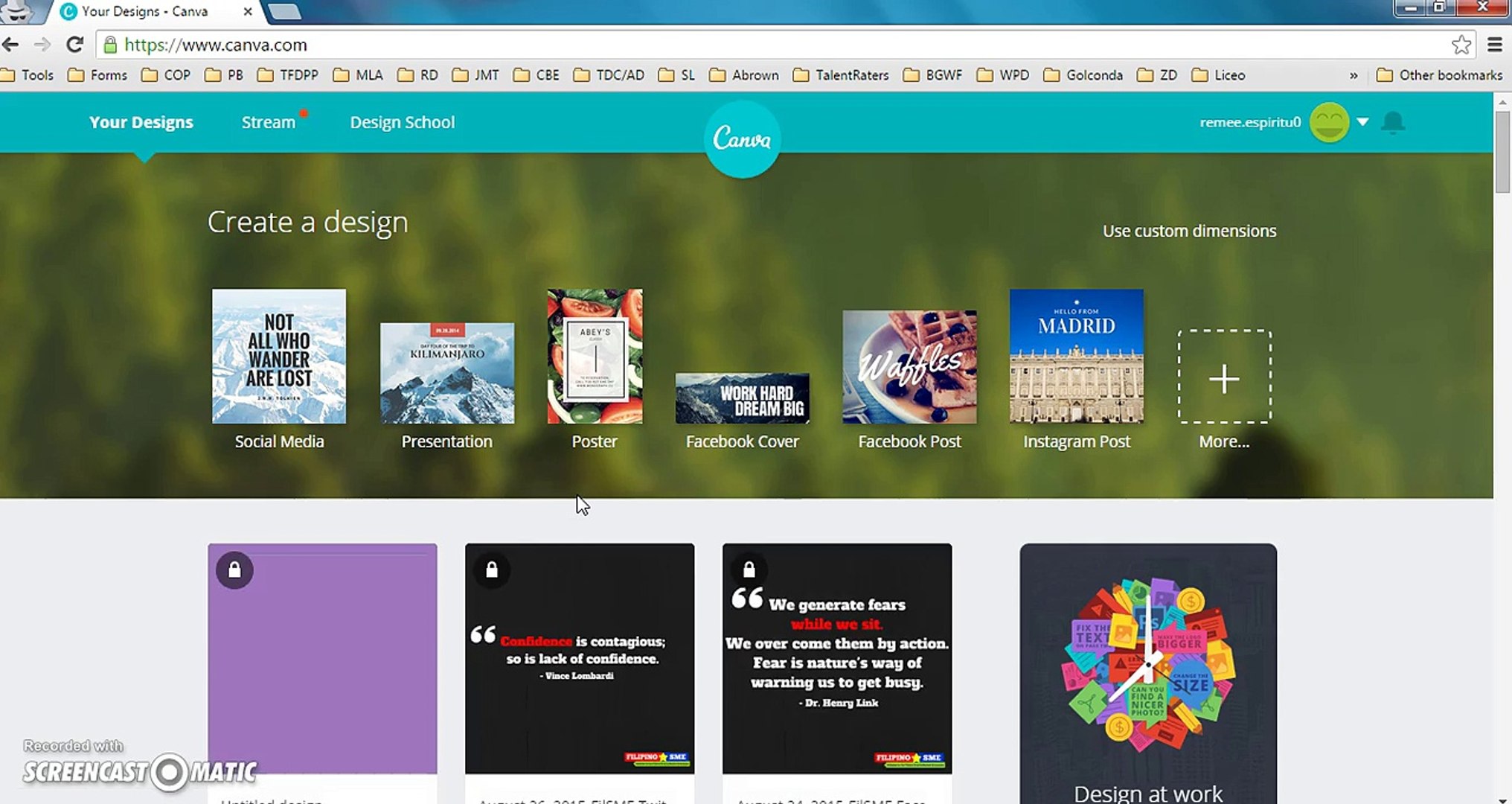Expand the account menu beside remee.espiritu0
Image resolution: width=1512 pixels, height=804 pixels.
(1362, 122)
